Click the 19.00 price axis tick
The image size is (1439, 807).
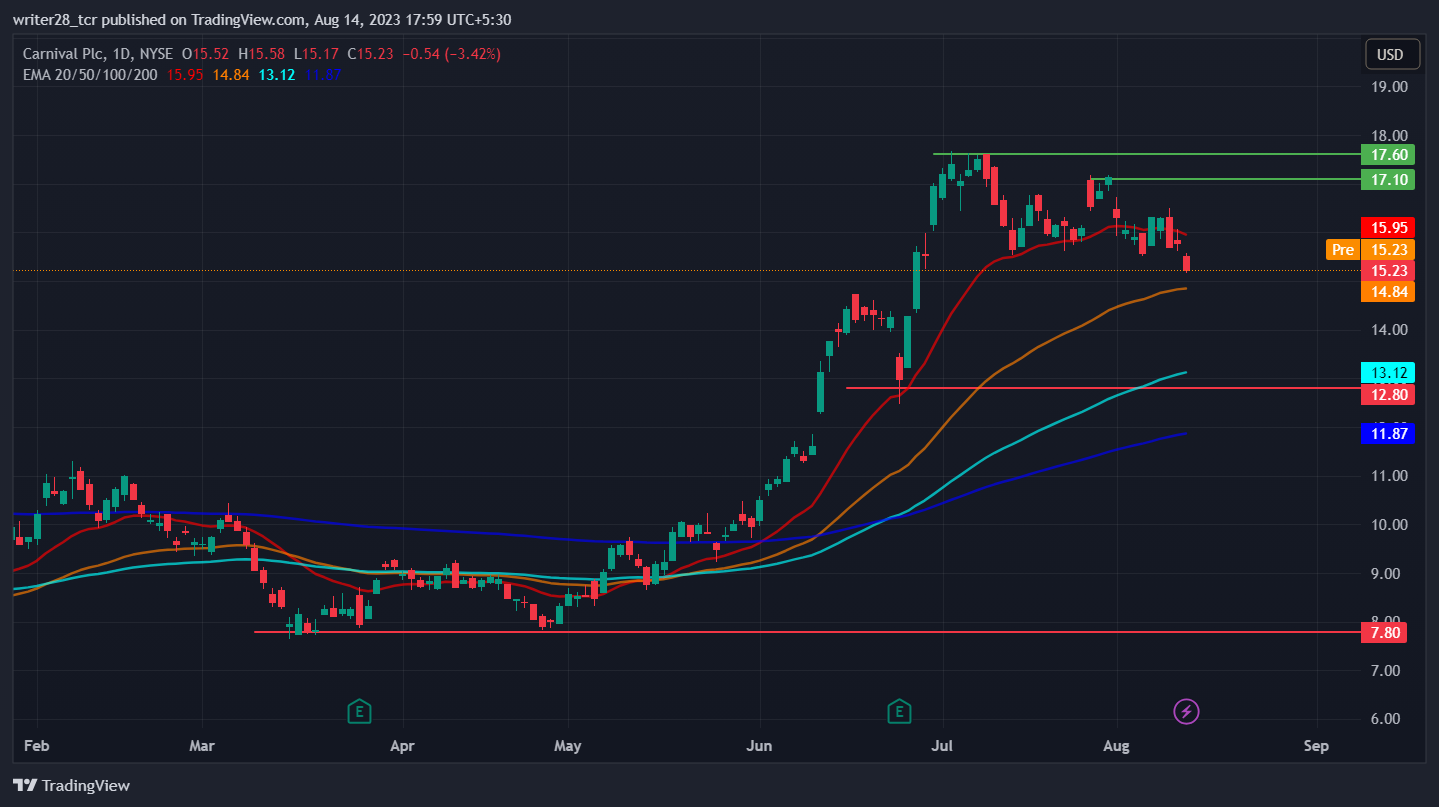point(1391,87)
